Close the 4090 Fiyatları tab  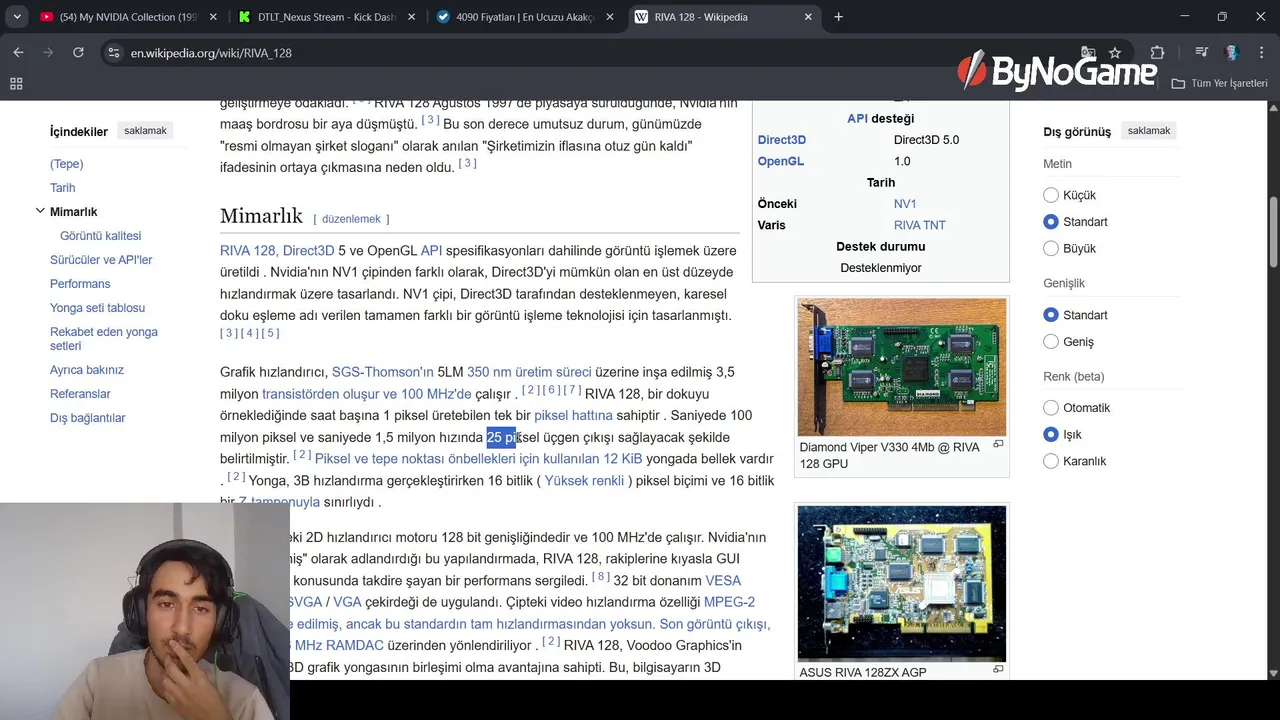pos(610,17)
